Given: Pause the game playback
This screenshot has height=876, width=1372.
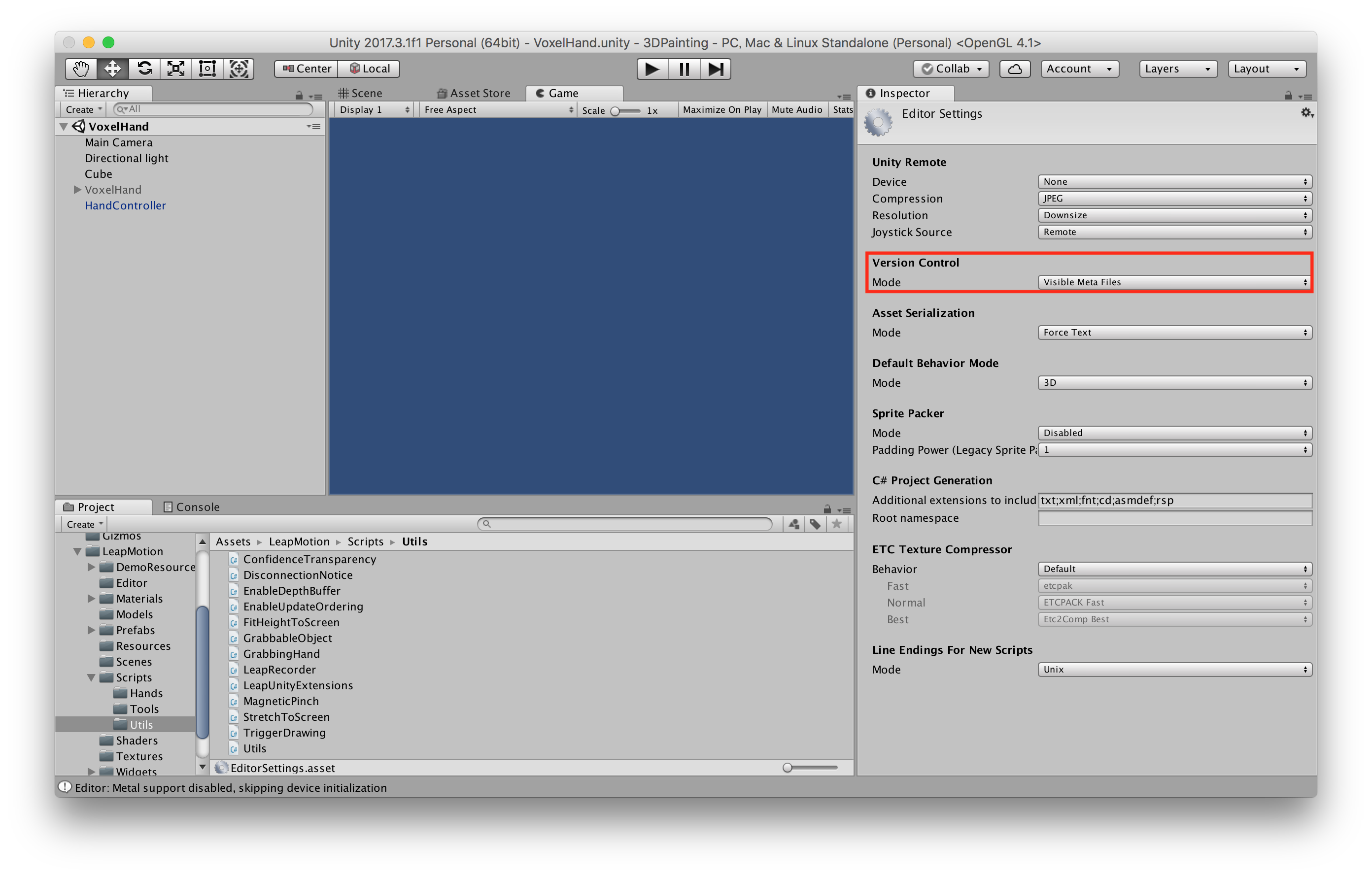Looking at the screenshot, I should 684,69.
